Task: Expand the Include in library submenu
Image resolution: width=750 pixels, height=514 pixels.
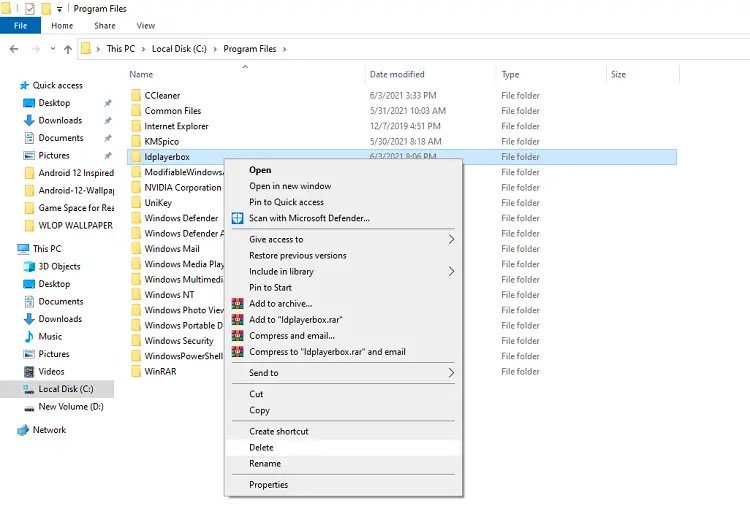Action: pos(451,272)
